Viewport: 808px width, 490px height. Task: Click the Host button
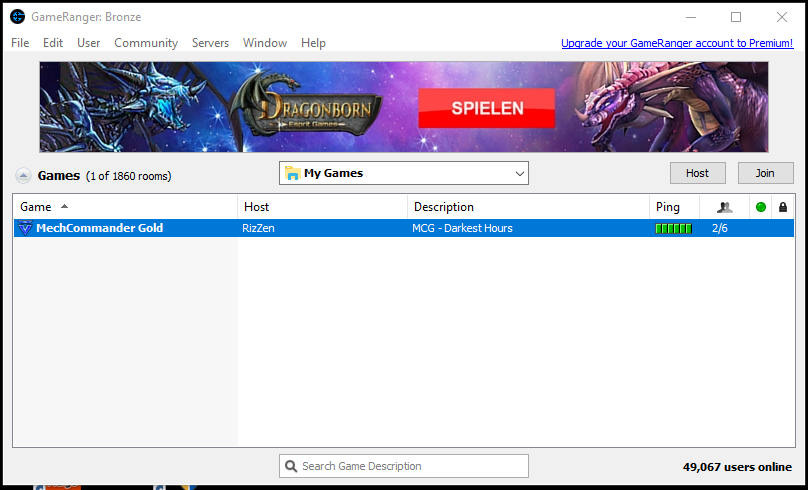(698, 173)
